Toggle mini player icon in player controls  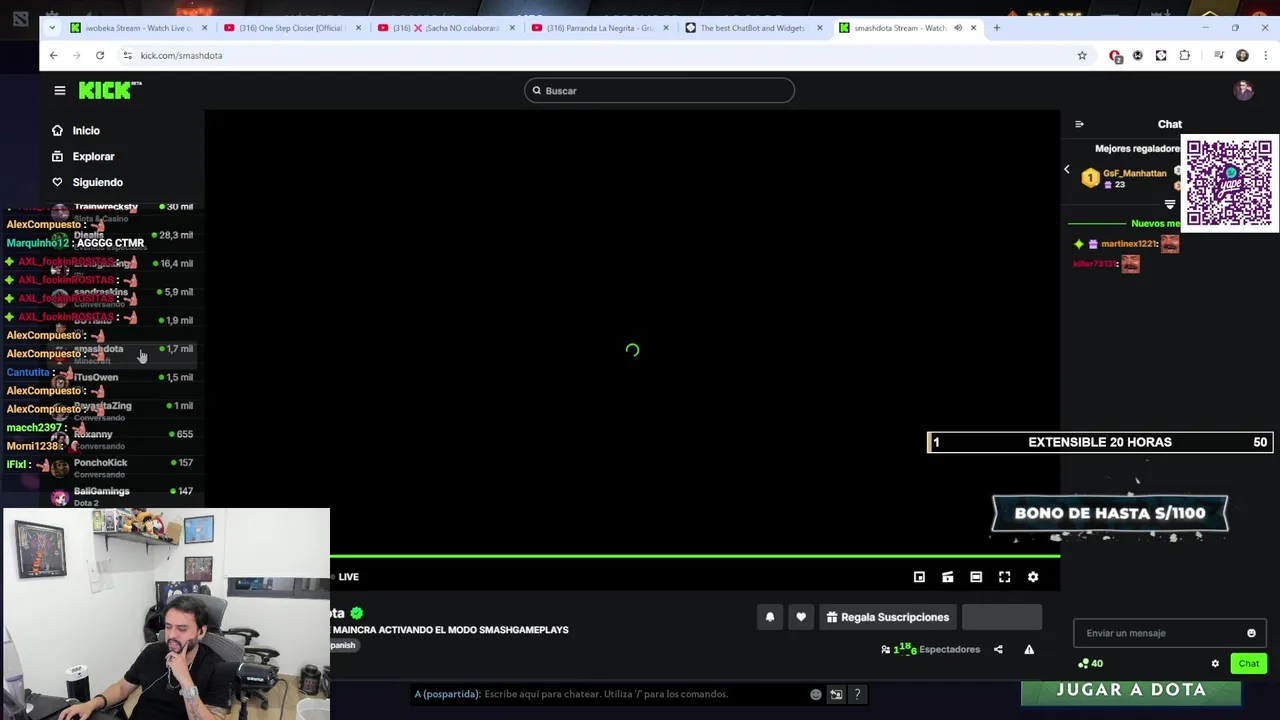tap(919, 577)
